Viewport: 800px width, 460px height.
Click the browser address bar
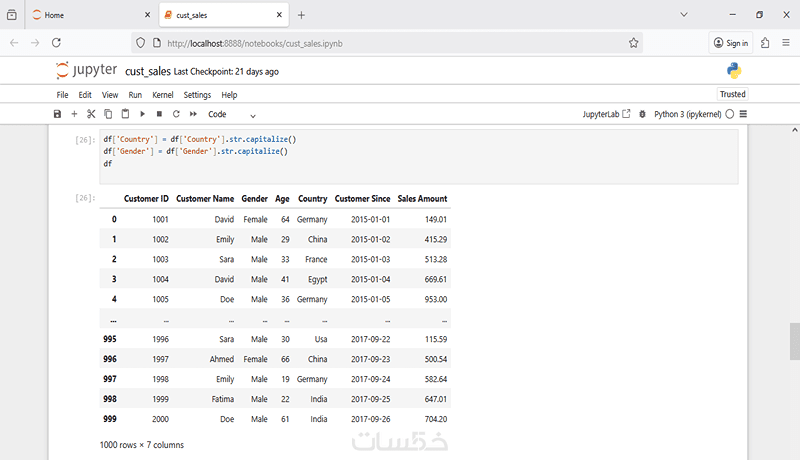click(390, 43)
